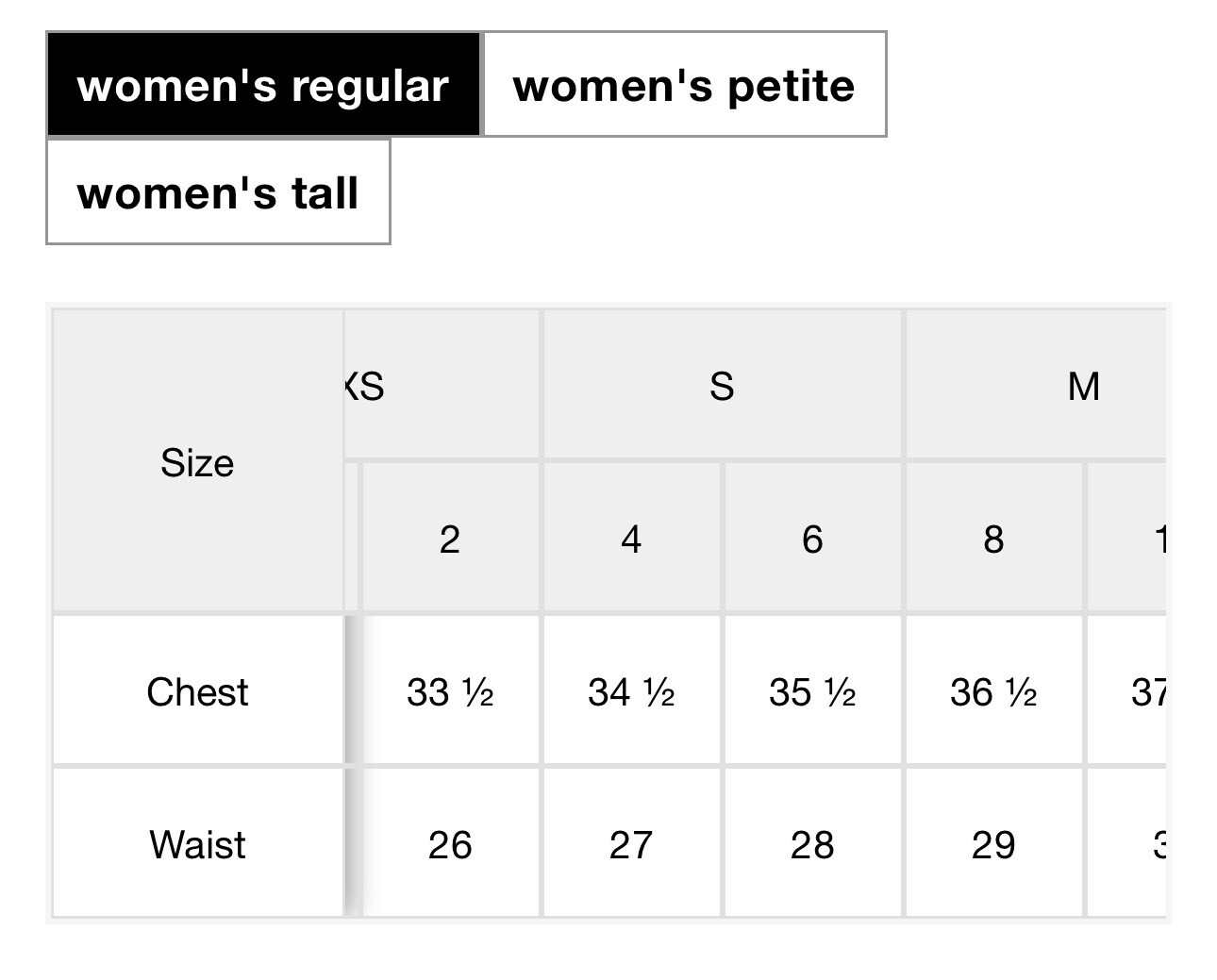Image resolution: width=1217 pixels, height=980 pixels.
Task: Select the women's regular tab
Action: pos(263,85)
